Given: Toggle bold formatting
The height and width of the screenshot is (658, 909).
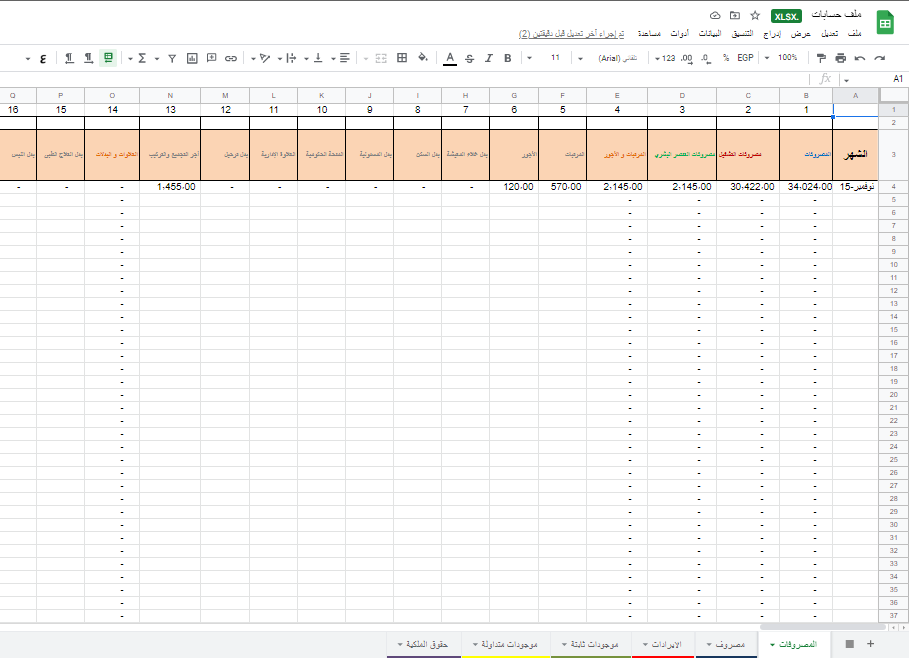Looking at the screenshot, I should pyautogui.click(x=508, y=58).
